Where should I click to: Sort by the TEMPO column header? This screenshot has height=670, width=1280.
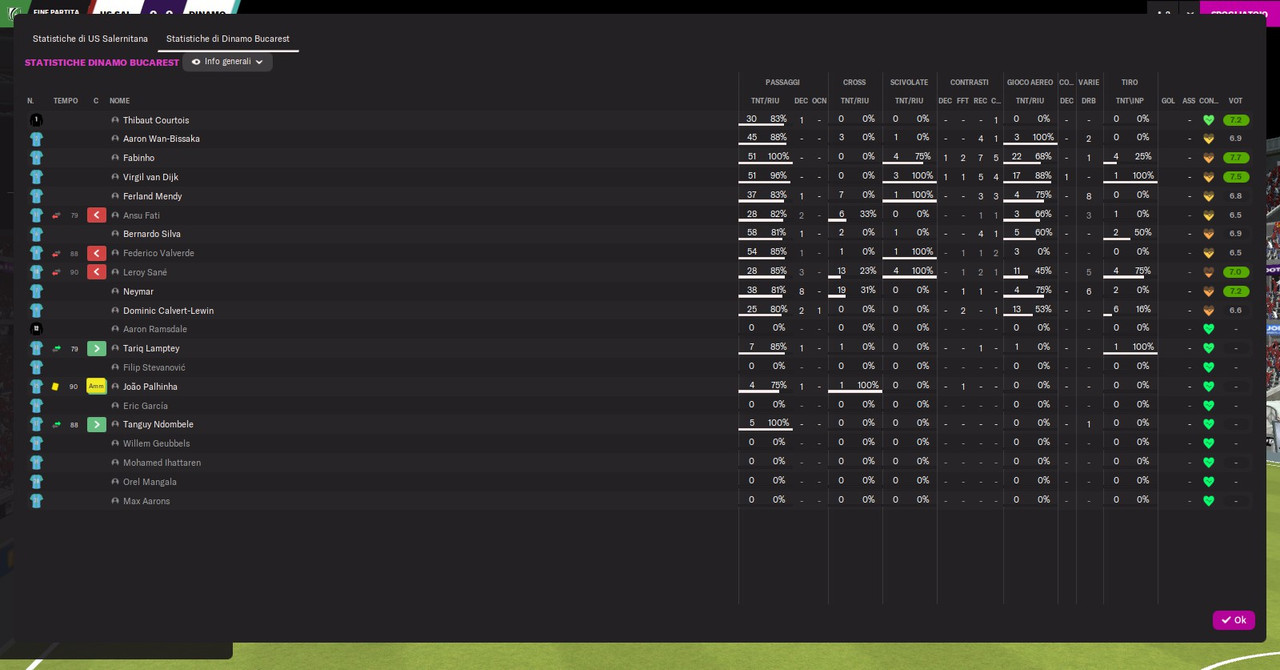tap(65, 101)
